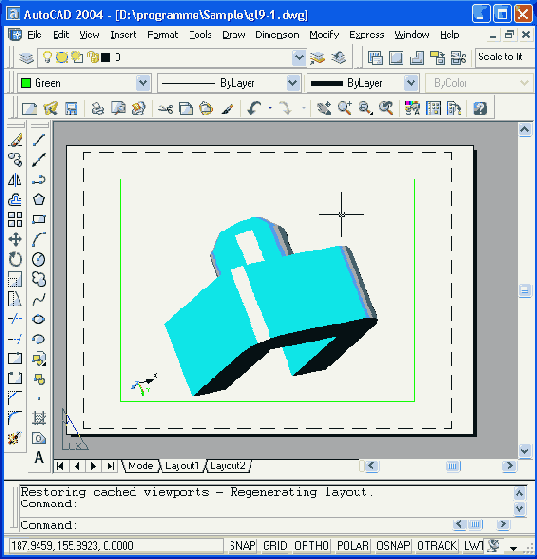Toggle LWT lineweight display in status bar
This screenshot has width=537, height=559.
point(474,545)
